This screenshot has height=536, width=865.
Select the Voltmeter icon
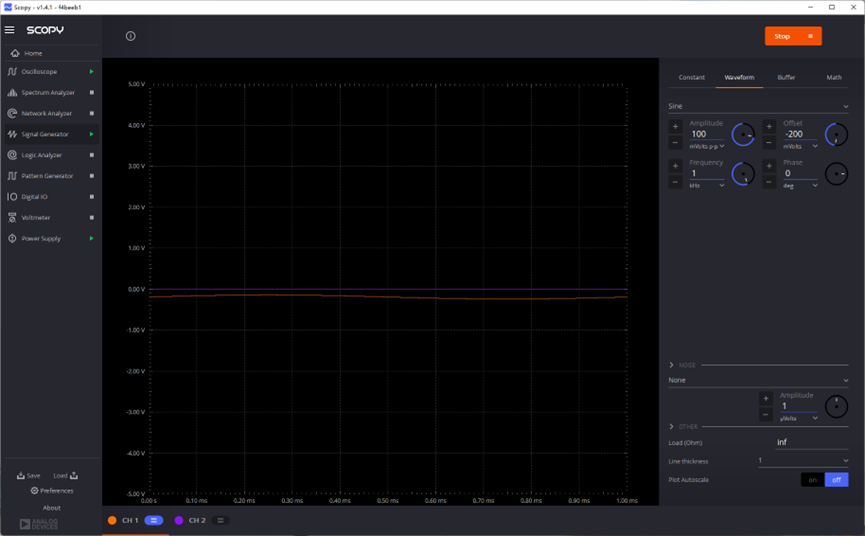[x=12, y=217]
